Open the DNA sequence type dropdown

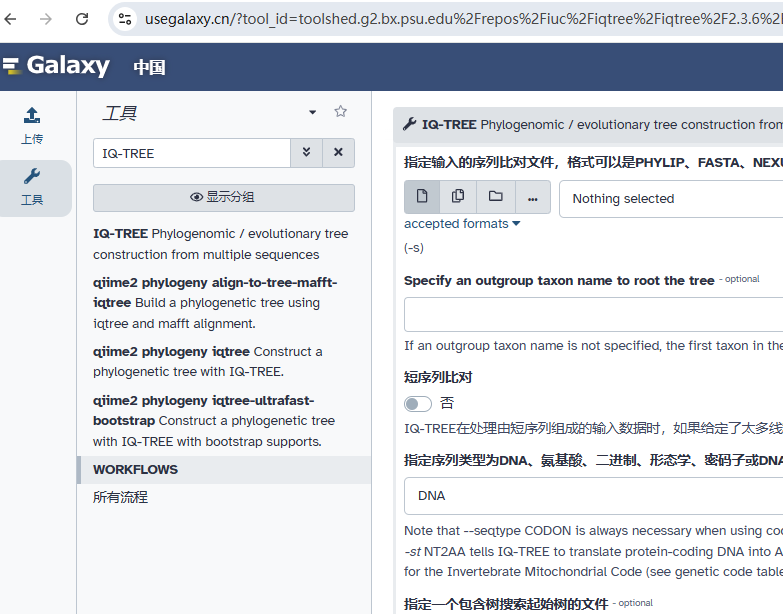coord(593,496)
